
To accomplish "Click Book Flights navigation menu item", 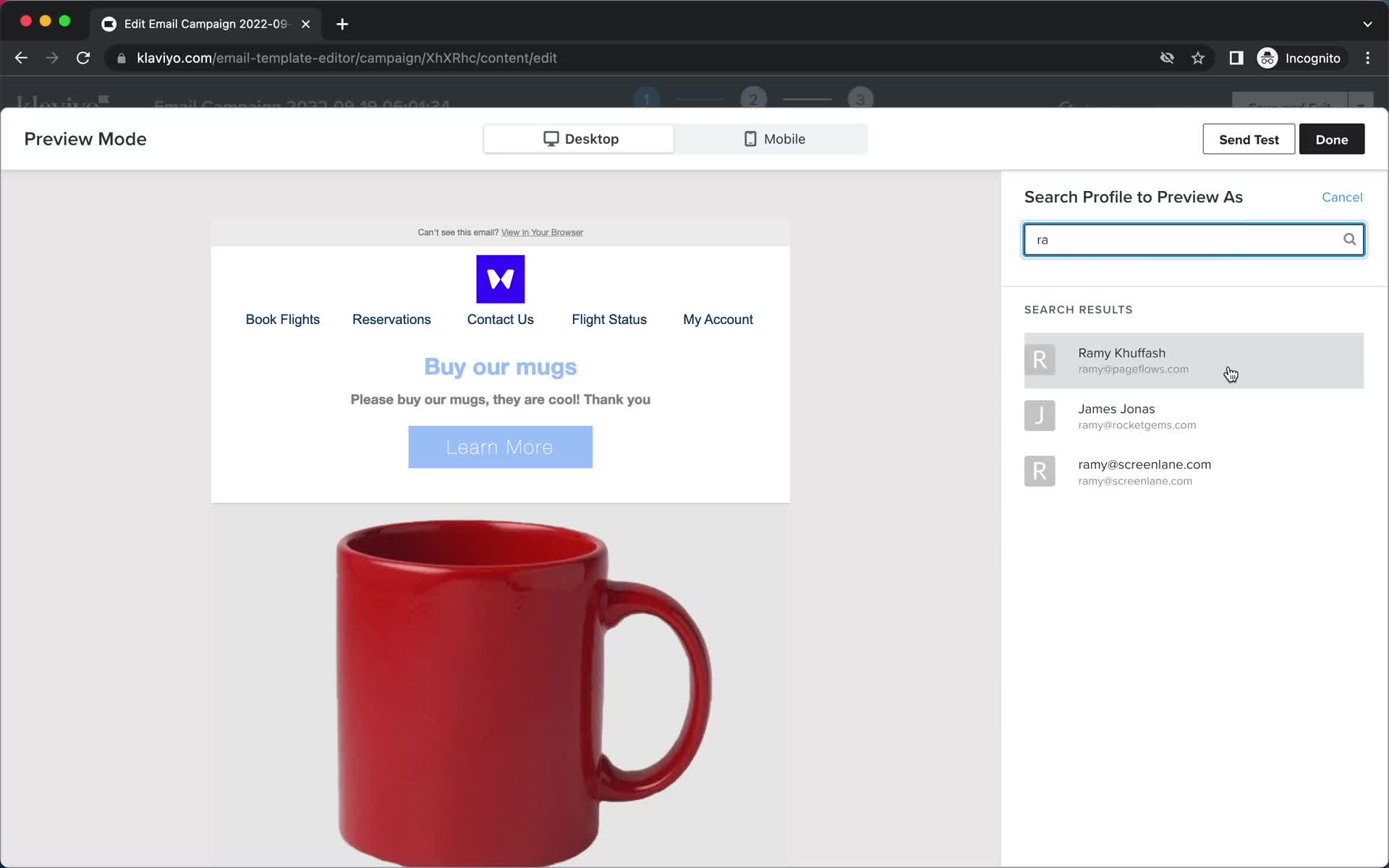I will point(283,319).
